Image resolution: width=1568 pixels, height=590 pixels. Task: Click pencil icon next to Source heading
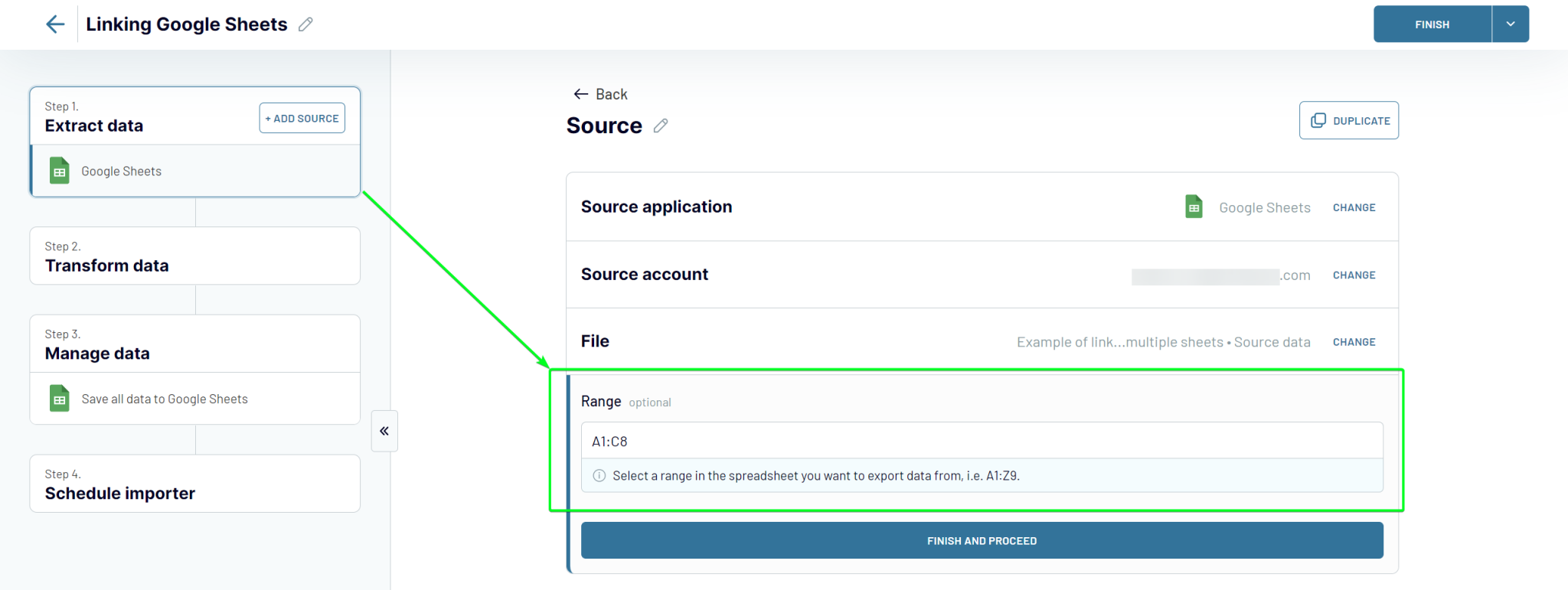coord(661,125)
